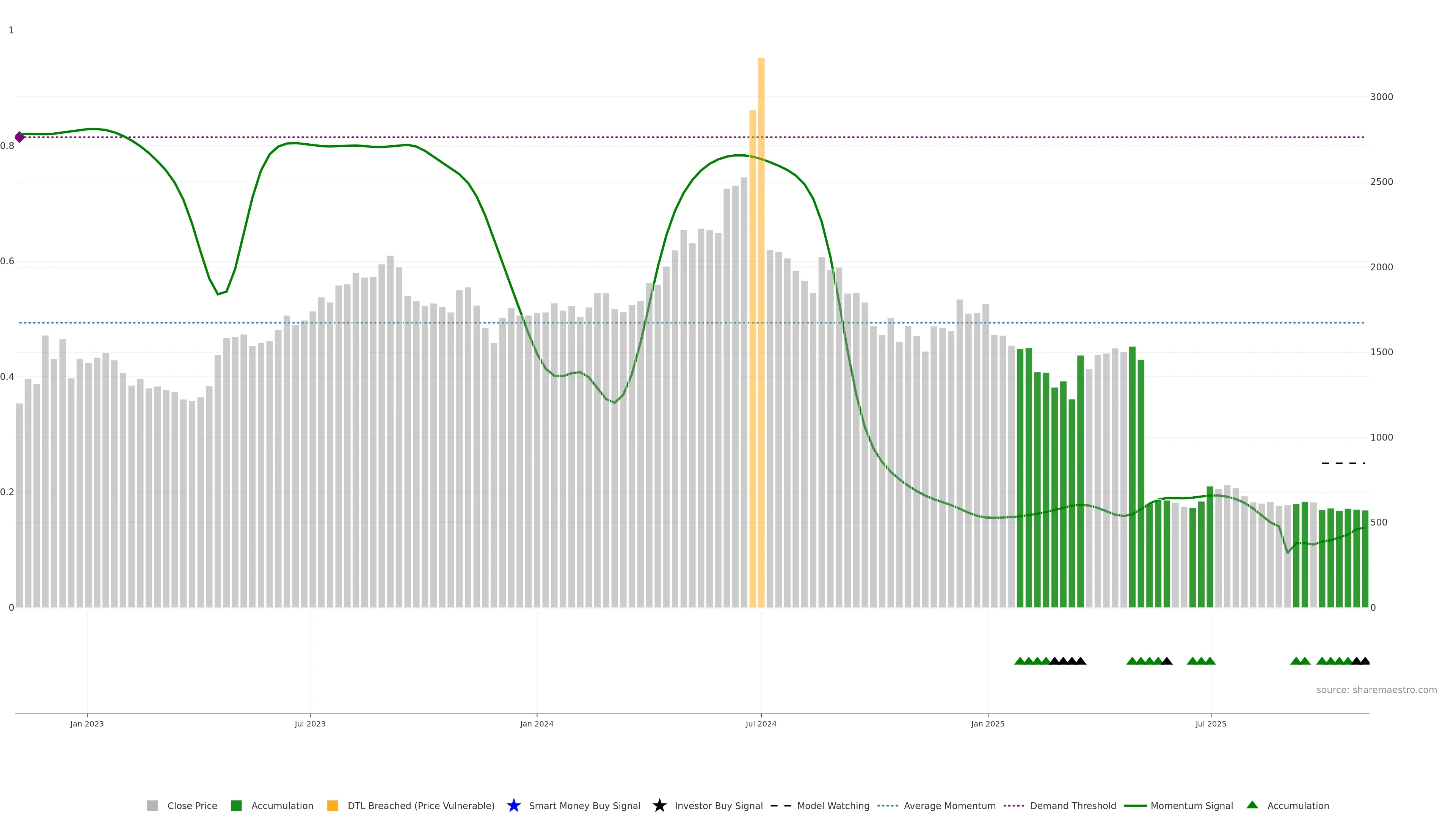Toggle the Momentum Signal legend label
Viewport: 1456px width, 819px height.
1191,805
